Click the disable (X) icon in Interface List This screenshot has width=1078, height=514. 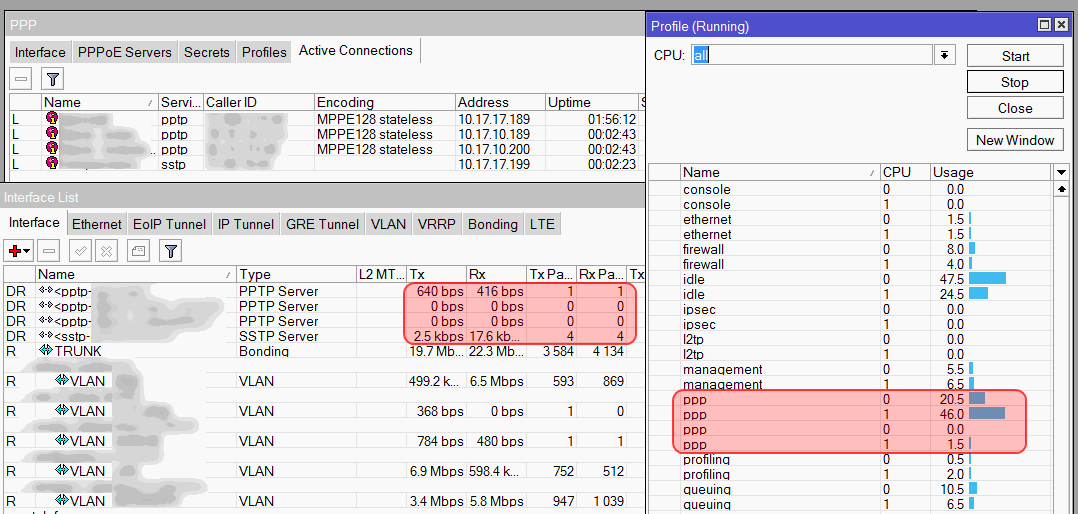point(107,251)
